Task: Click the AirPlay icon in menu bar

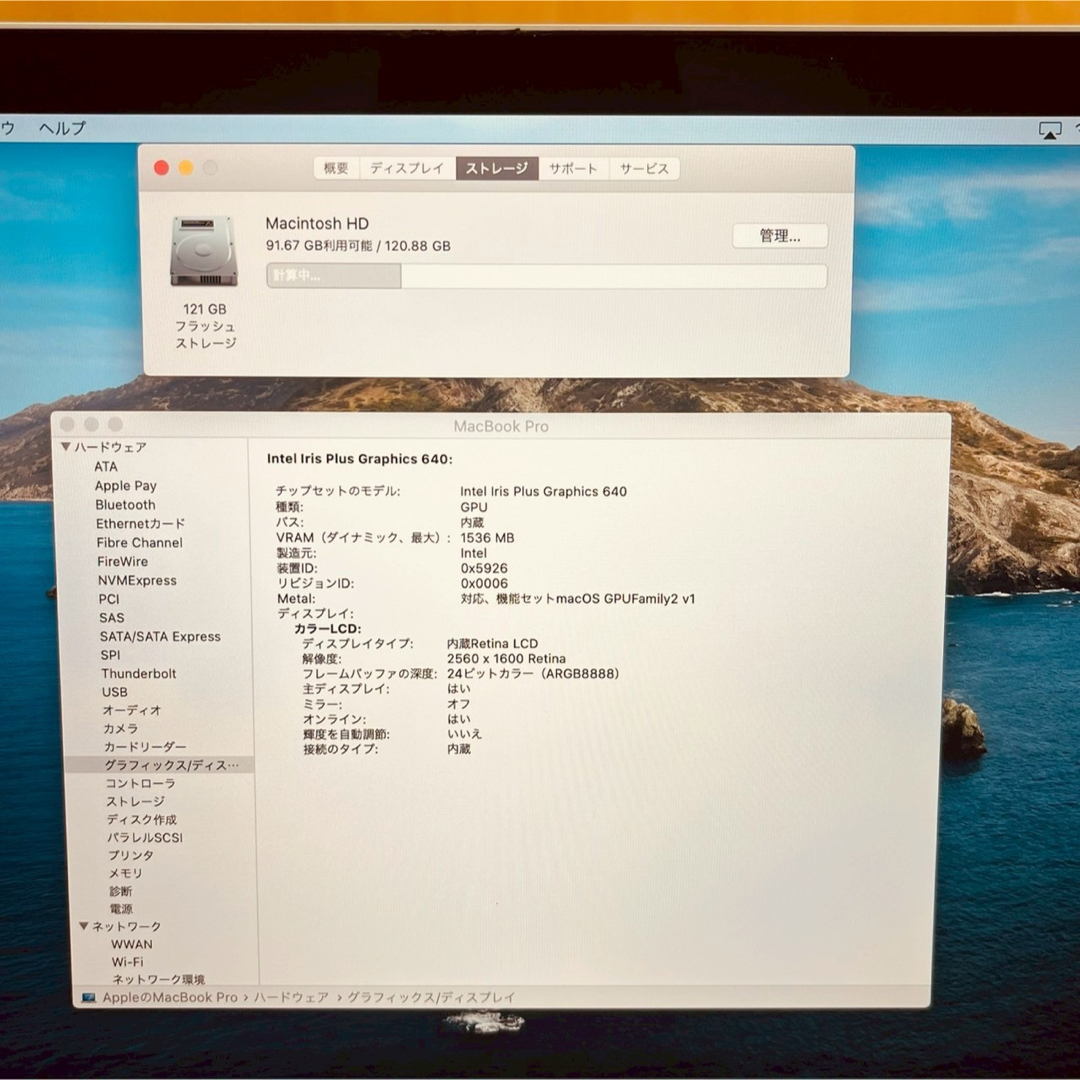Action: (x=1050, y=129)
